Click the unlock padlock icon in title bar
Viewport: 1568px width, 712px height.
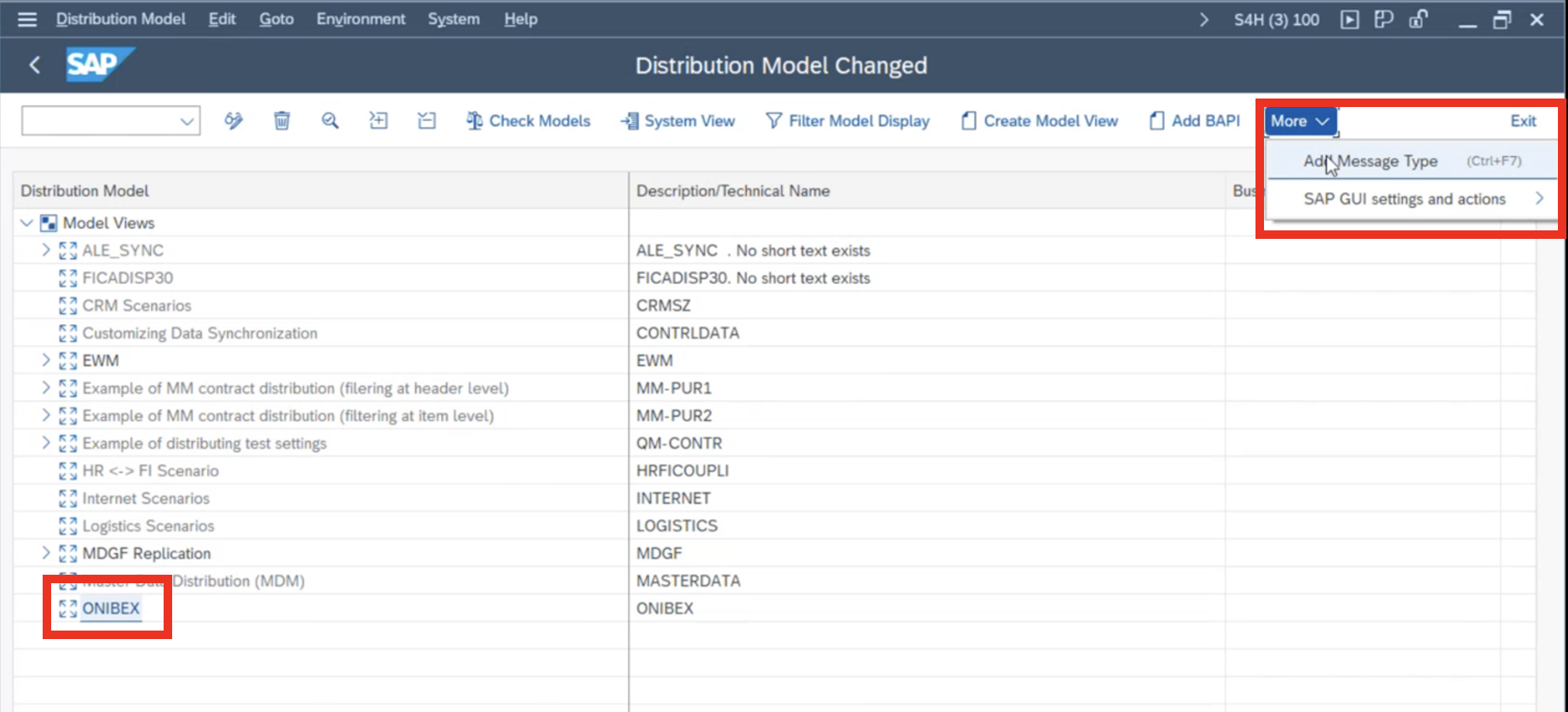[x=1418, y=19]
